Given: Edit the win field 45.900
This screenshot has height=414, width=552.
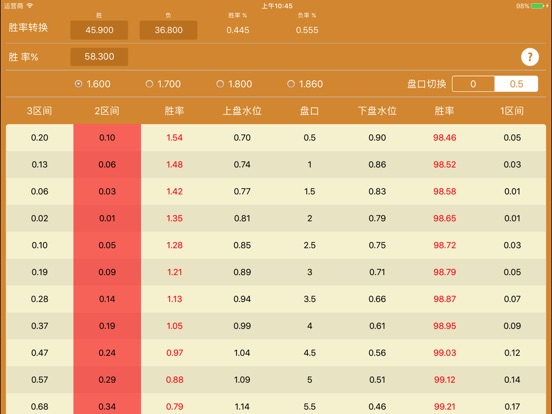Looking at the screenshot, I should coord(99,30).
